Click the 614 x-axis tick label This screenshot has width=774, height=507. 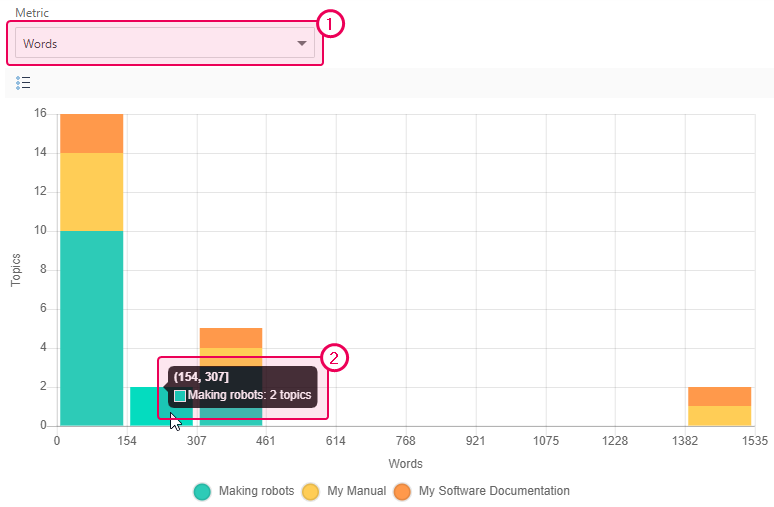[x=336, y=440]
